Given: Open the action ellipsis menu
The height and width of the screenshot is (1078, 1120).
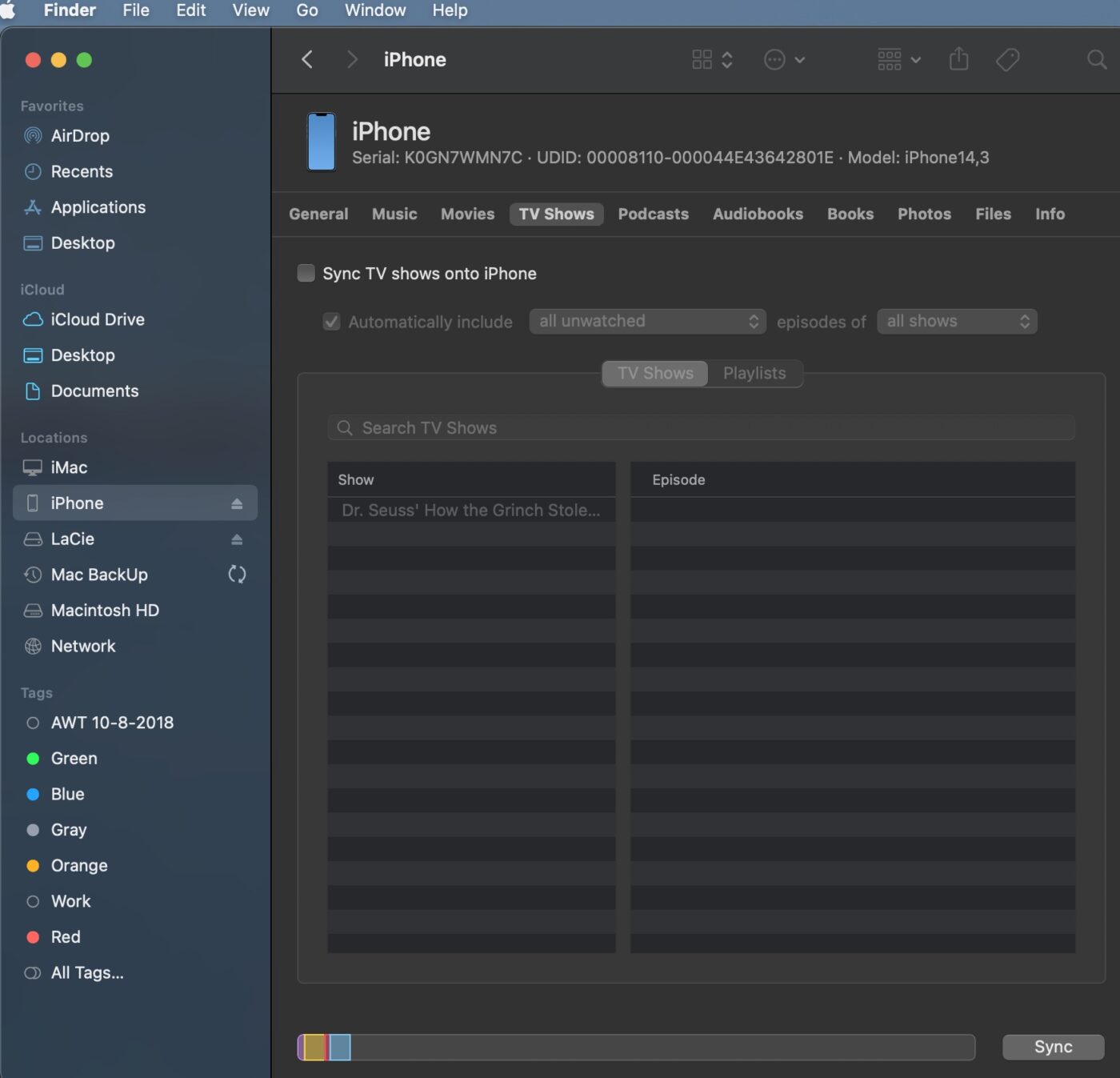Looking at the screenshot, I should click(784, 59).
